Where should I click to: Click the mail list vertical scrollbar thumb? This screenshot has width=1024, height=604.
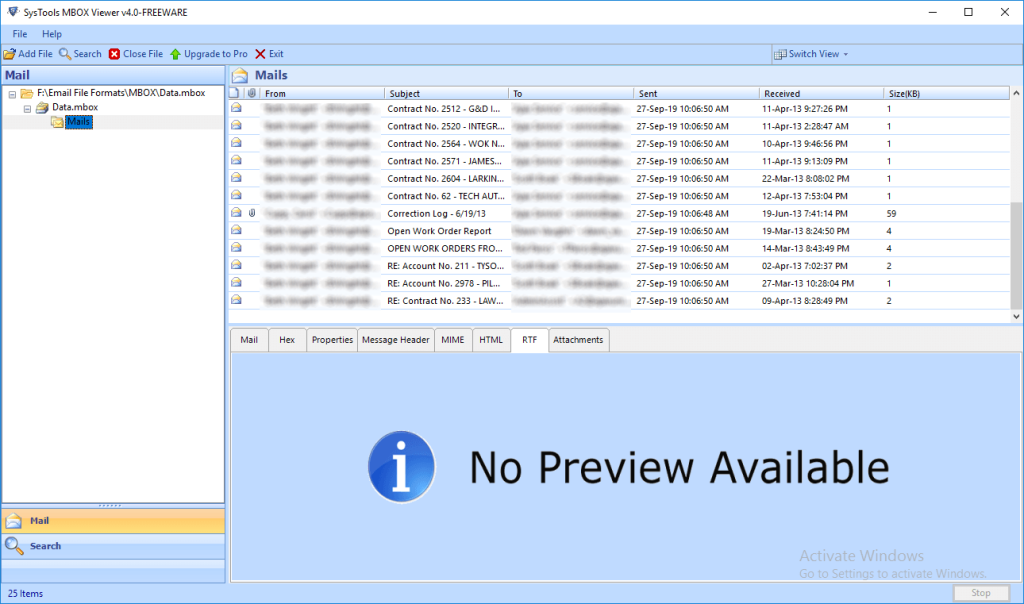pyautogui.click(x=1016, y=255)
